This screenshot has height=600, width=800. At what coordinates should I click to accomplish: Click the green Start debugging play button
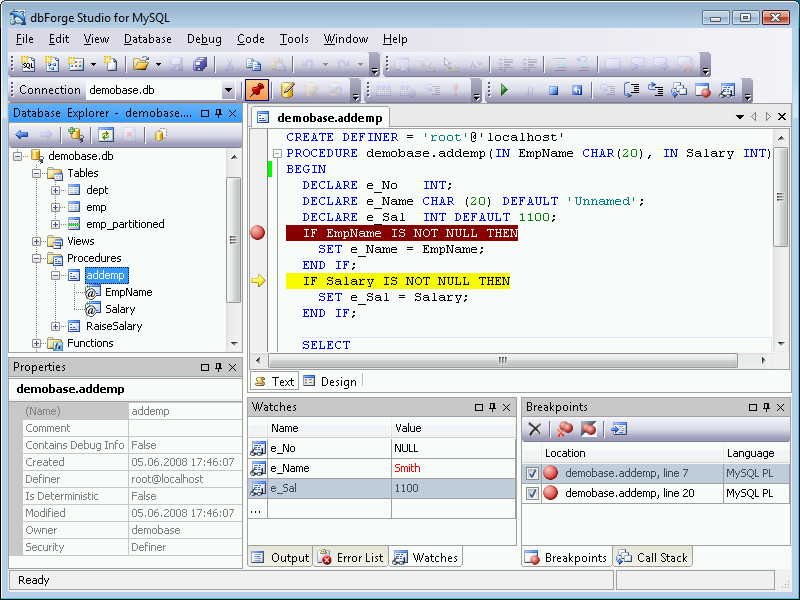[x=504, y=90]
